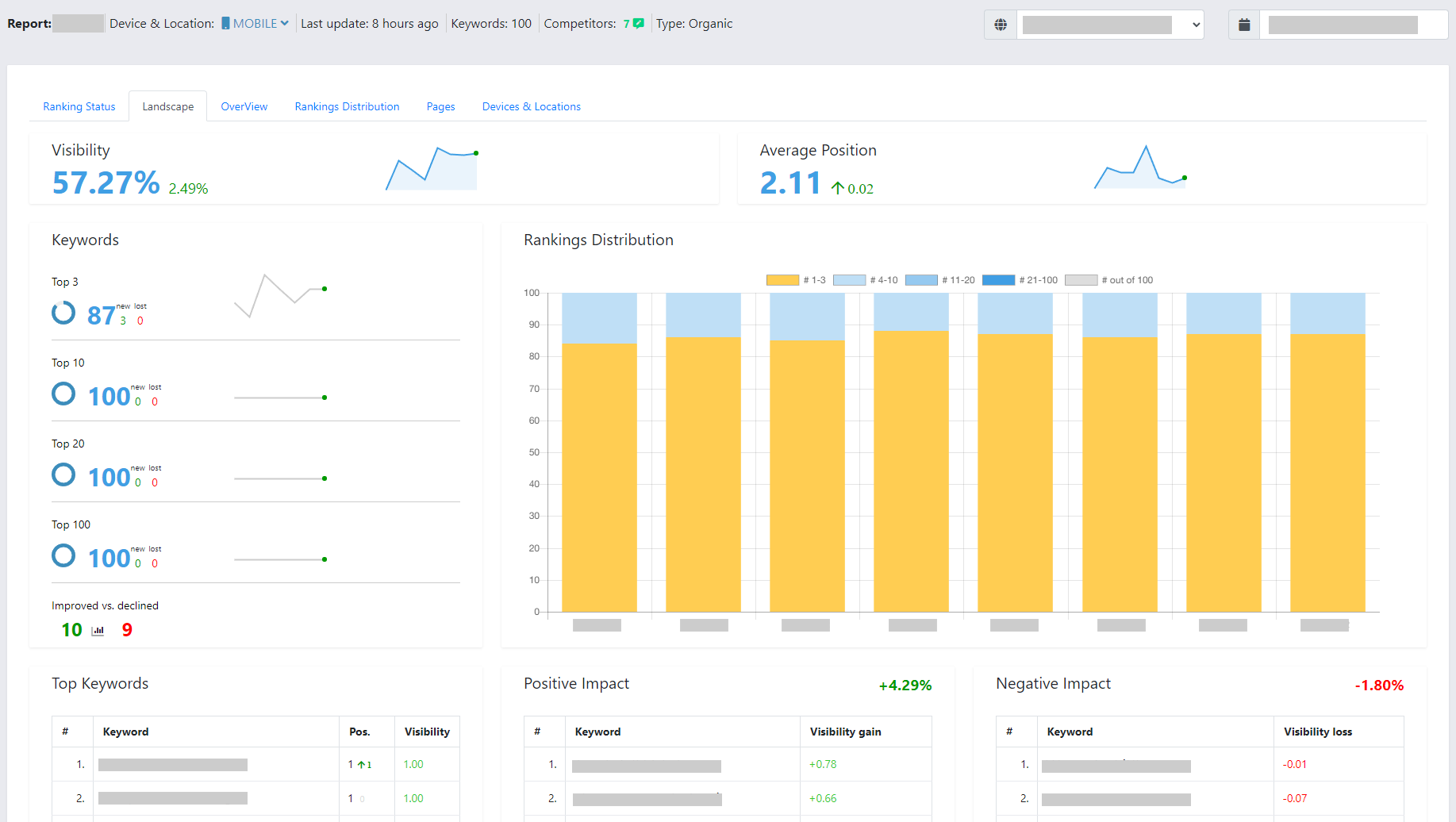Open Devices & Locations tab
This screenshot has height=822, width=1456.
[x=532, y=106]
